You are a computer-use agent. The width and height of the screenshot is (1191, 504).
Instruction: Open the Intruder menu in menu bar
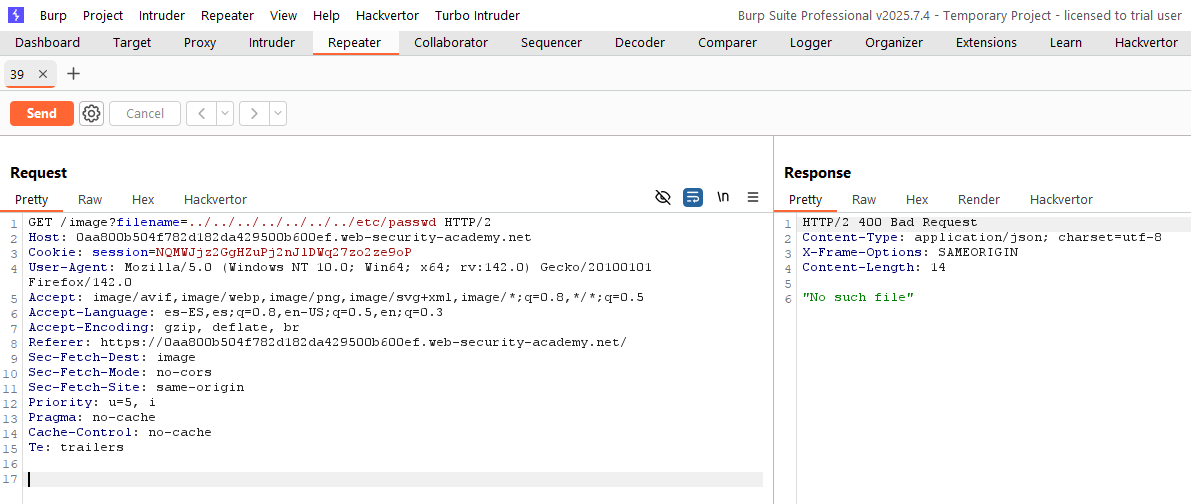click(162, 16)
